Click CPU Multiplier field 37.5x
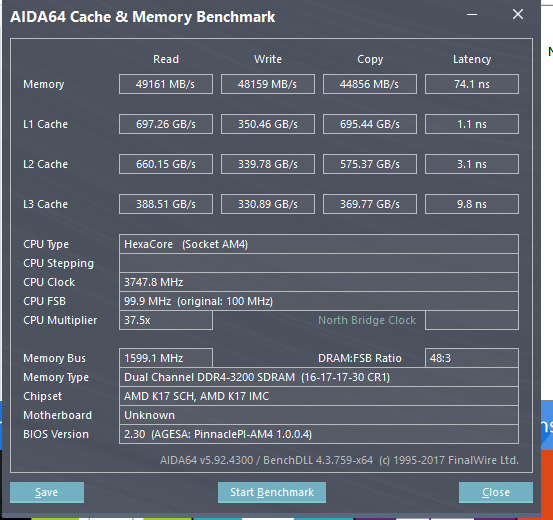Screen dimensions: 553x520 coord(166,320)
